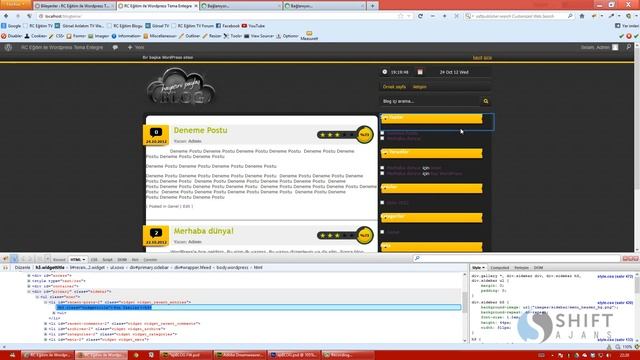Reload the current page
This screenshot has width=640, height=360.
(420, 16)
